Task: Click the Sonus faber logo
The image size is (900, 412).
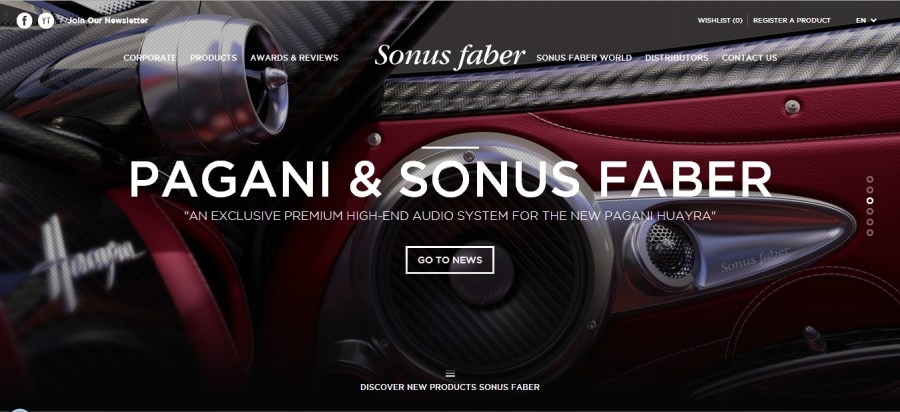Action: [x=449, y=56]
